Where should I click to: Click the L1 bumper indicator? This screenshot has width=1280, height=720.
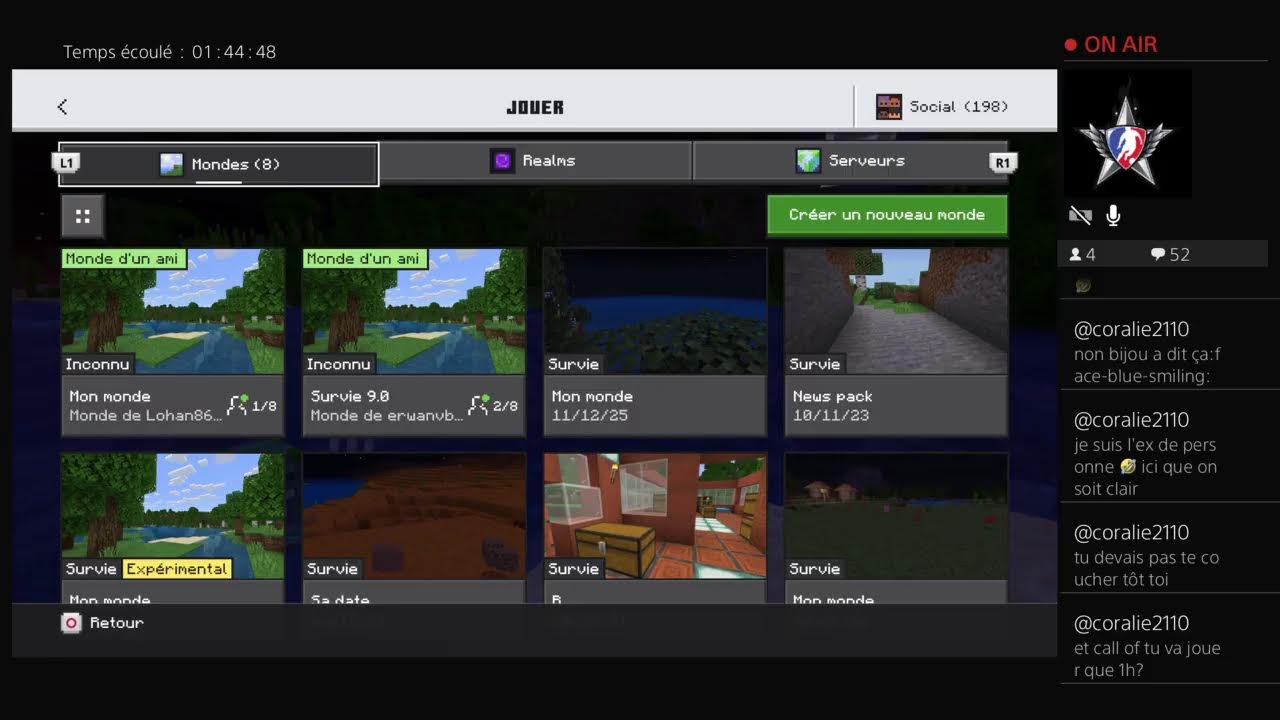(x=66, y=162)
